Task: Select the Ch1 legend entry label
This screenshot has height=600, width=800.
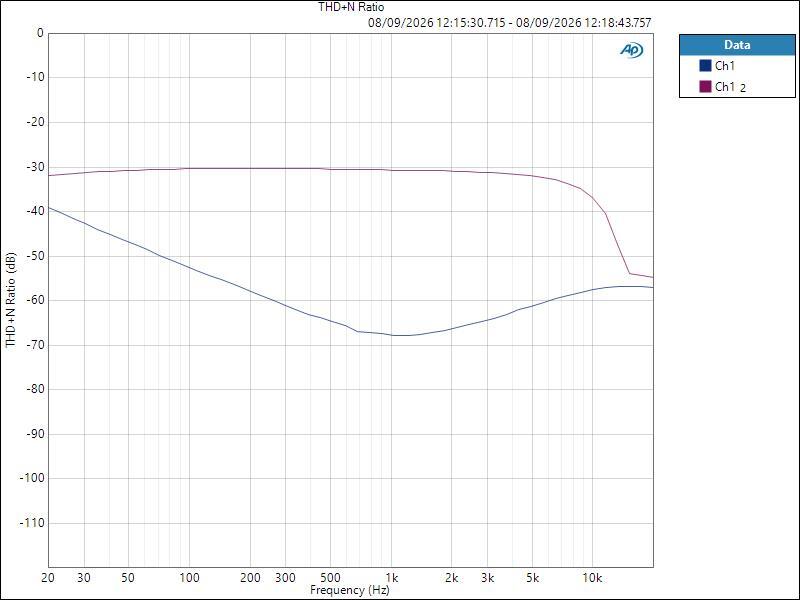Action: pyautogui.click(x=724, y=65)
